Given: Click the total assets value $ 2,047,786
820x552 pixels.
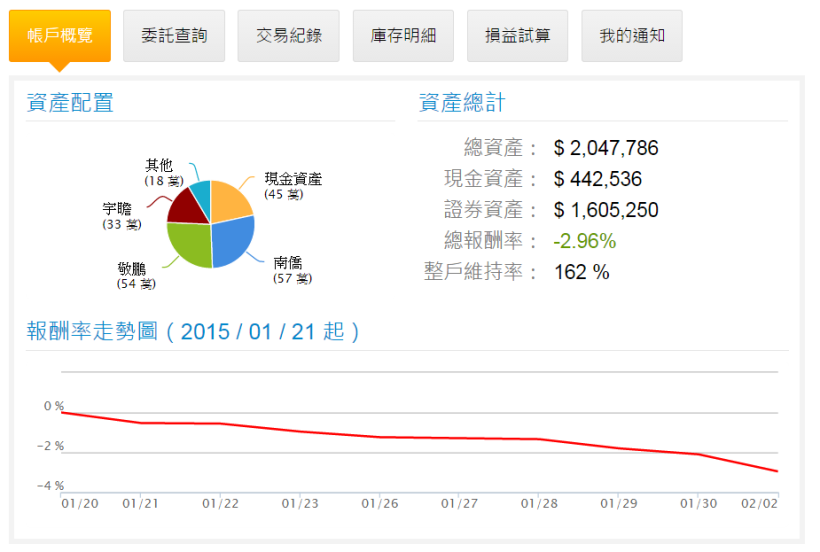Looking at the screenshot, I should coord(606,148).
